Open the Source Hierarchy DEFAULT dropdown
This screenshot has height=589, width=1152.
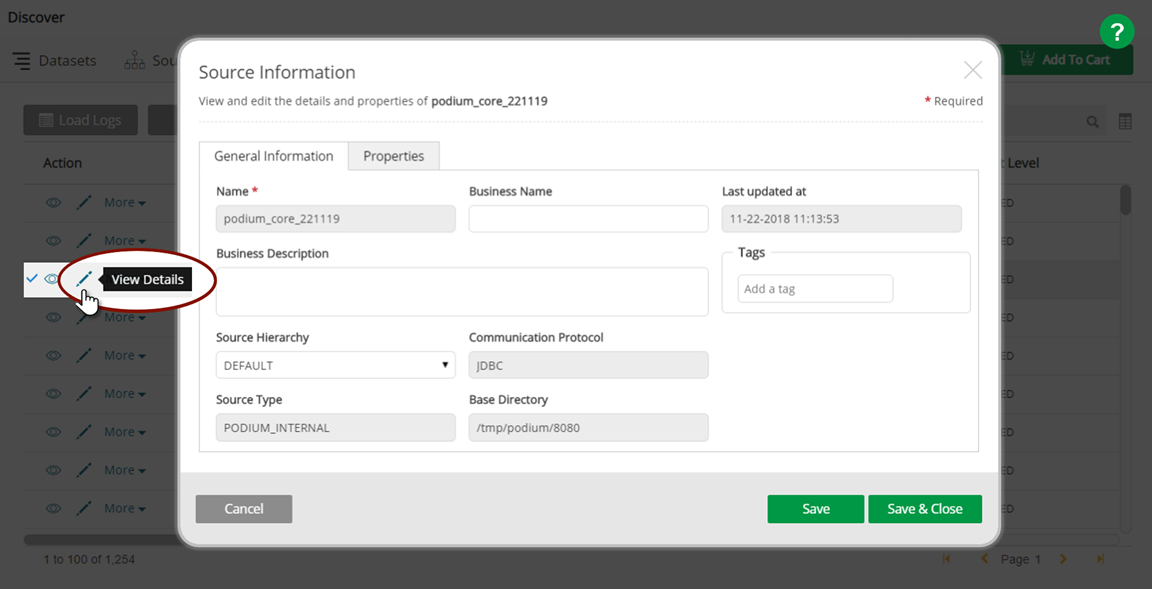[x=335, y=365]
